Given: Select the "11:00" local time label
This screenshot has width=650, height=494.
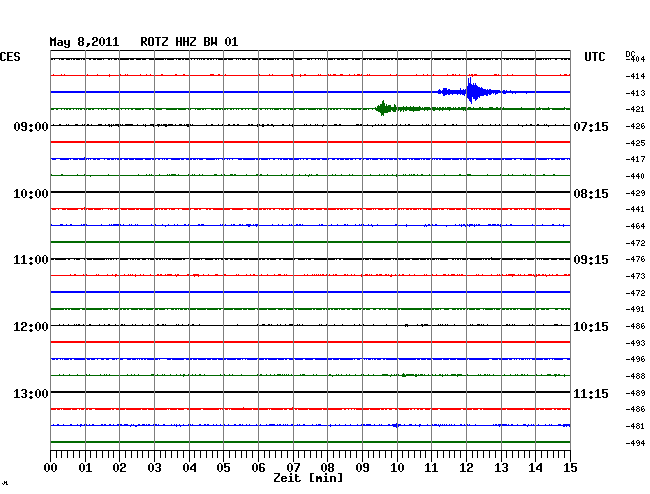Looking at the screenshot, I should 31,260.
